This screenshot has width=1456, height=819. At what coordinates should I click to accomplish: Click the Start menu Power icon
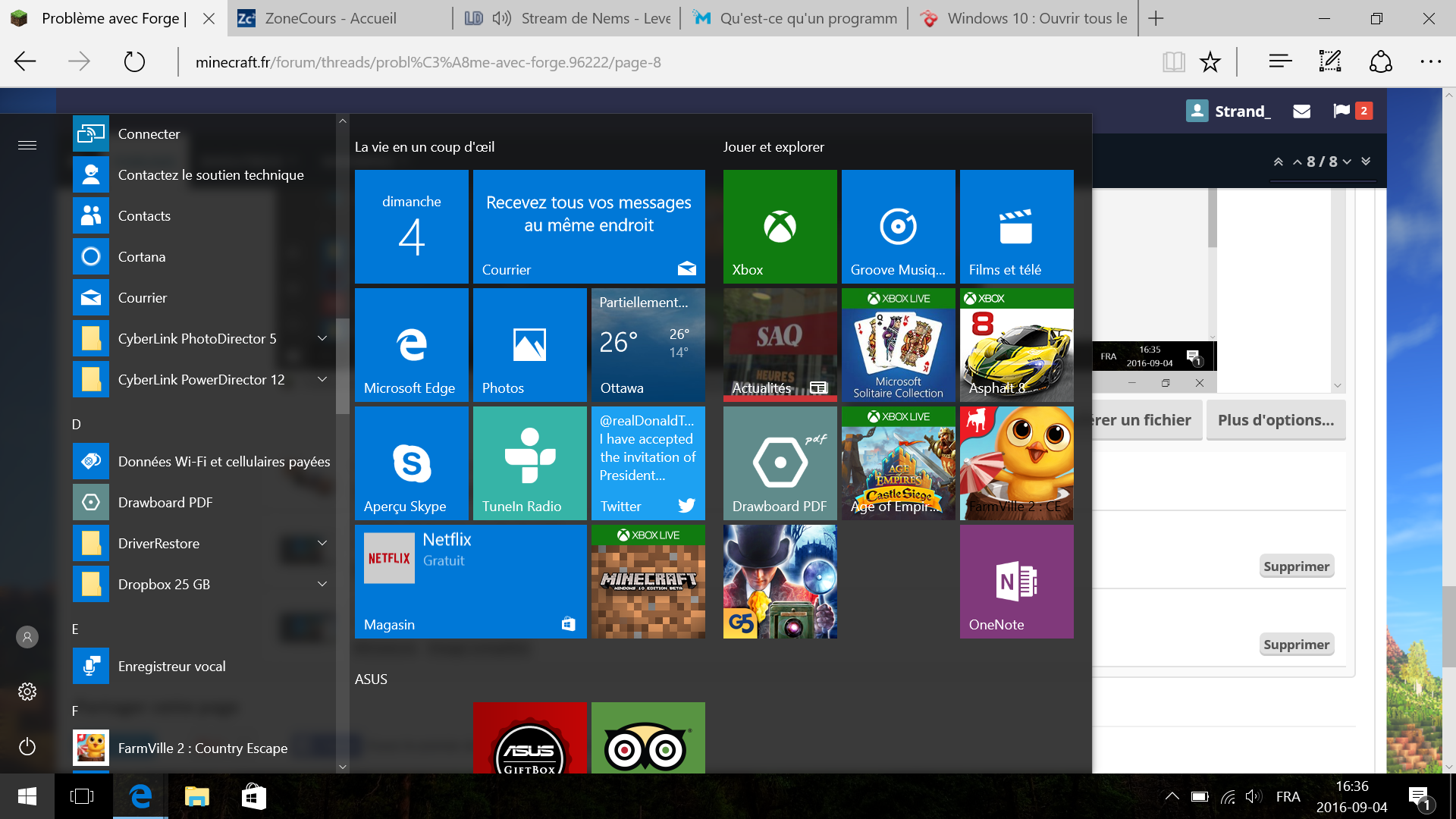pos(27,747)
